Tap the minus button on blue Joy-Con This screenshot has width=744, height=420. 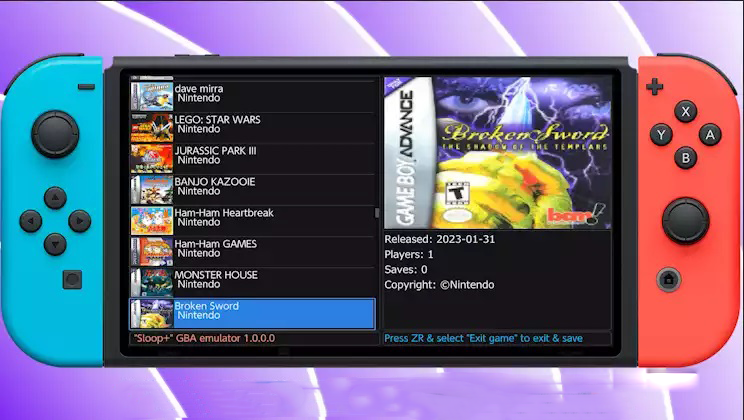tap(86, 87)
